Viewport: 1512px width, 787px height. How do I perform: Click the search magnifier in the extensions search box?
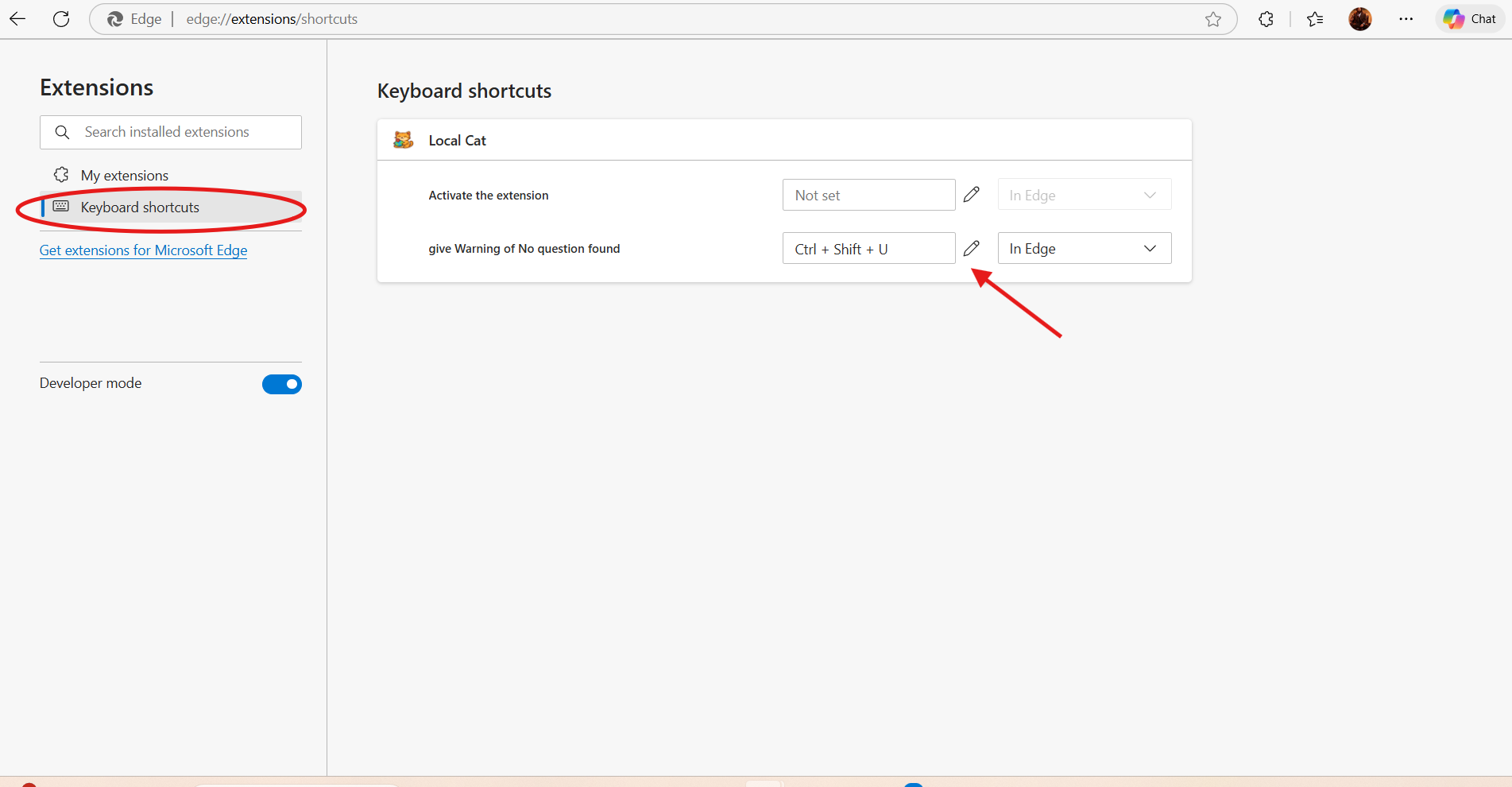point(62,132)
